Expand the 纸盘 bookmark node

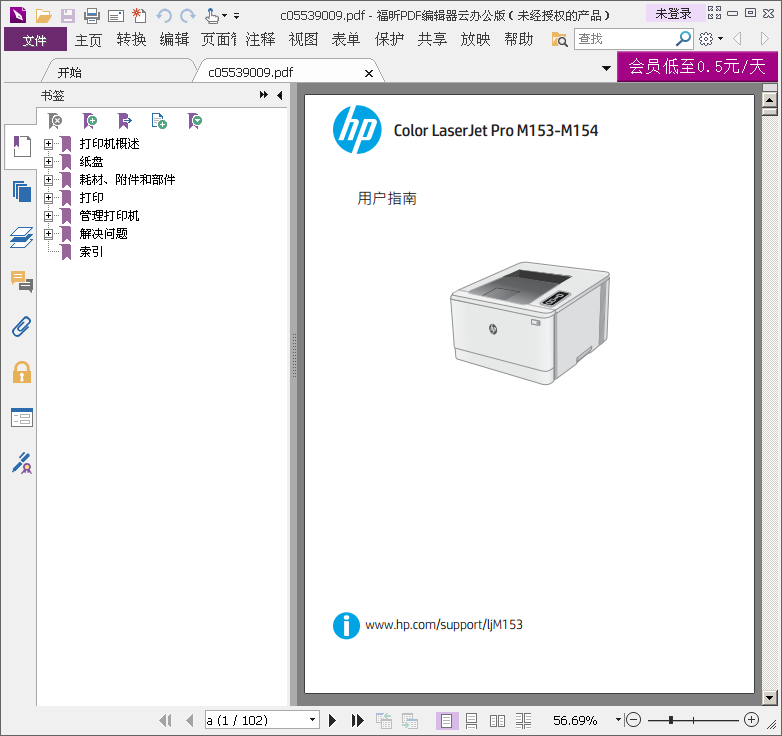click(48, 162)
